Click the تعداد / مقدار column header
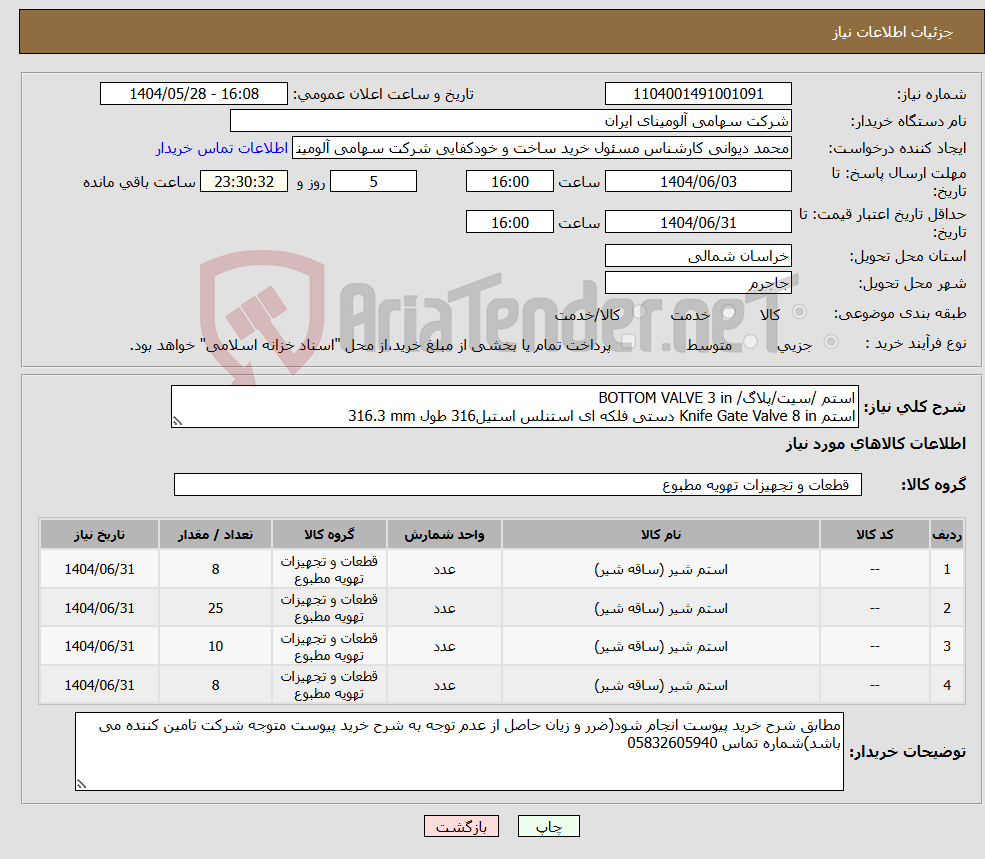985x859 pixels. pyautogui.click(x=215, y=535)
